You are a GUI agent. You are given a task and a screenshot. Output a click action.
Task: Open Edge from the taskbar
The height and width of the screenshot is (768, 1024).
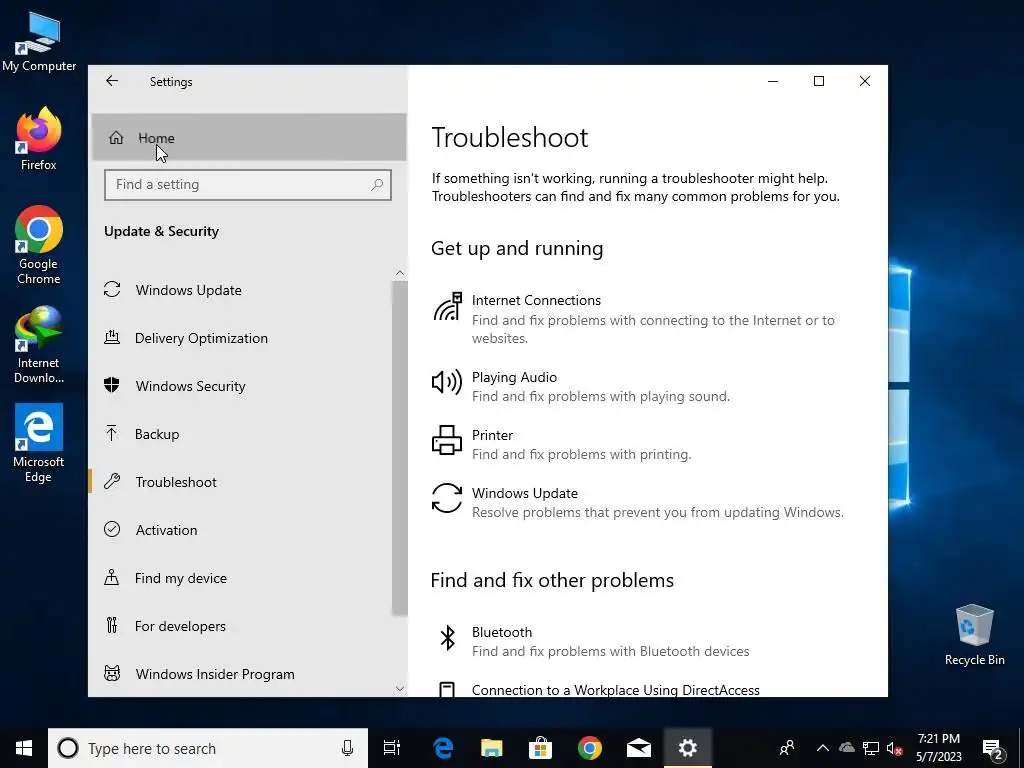point(443,748)
